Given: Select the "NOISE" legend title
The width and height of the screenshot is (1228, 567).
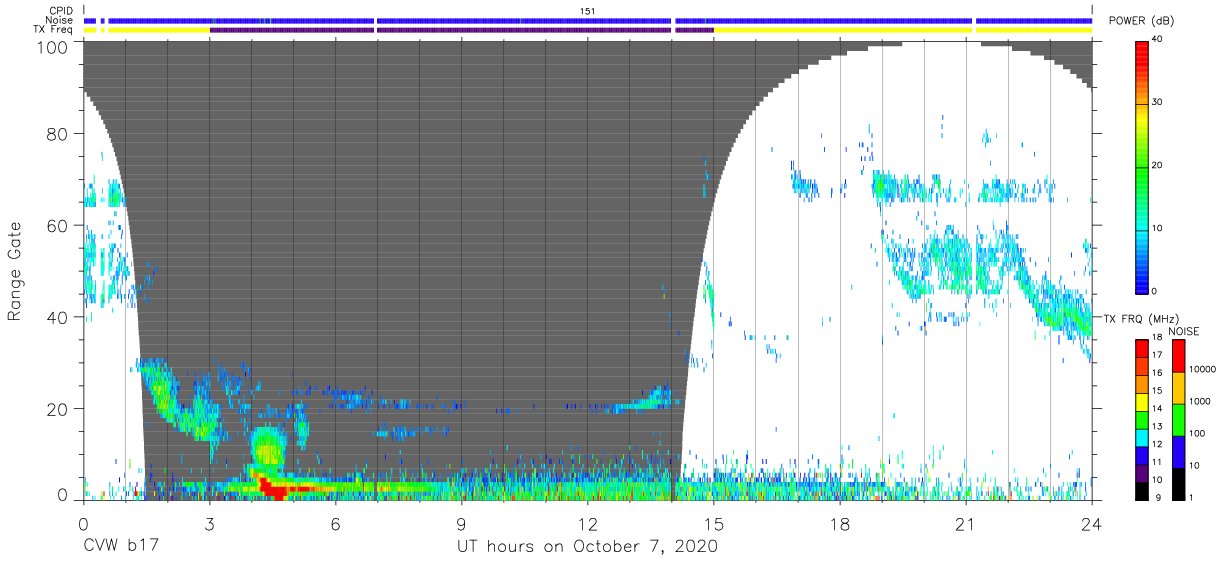Looking at the screenshot, I should coord(1183,331).
